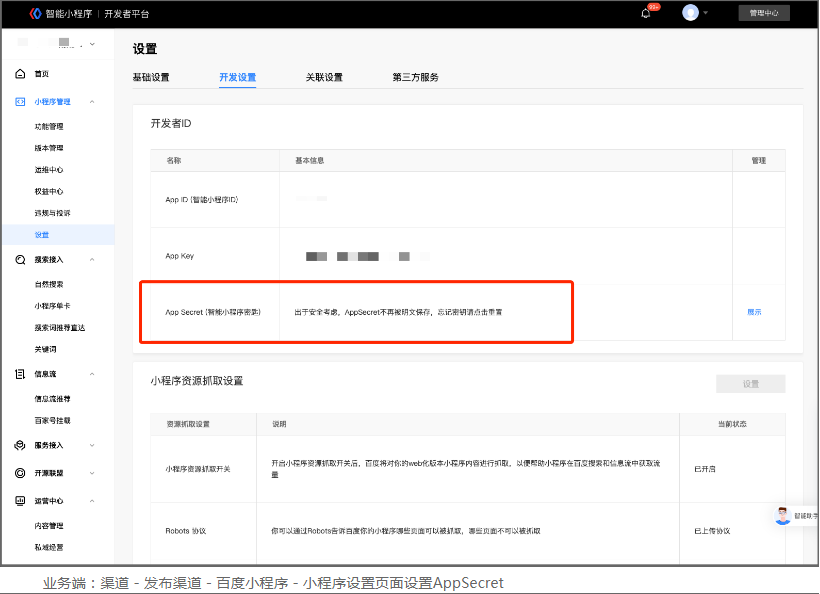Open the floating assistant widget at right edge
Viewport: 820px width, 594px height.
(x=785, y=516)
